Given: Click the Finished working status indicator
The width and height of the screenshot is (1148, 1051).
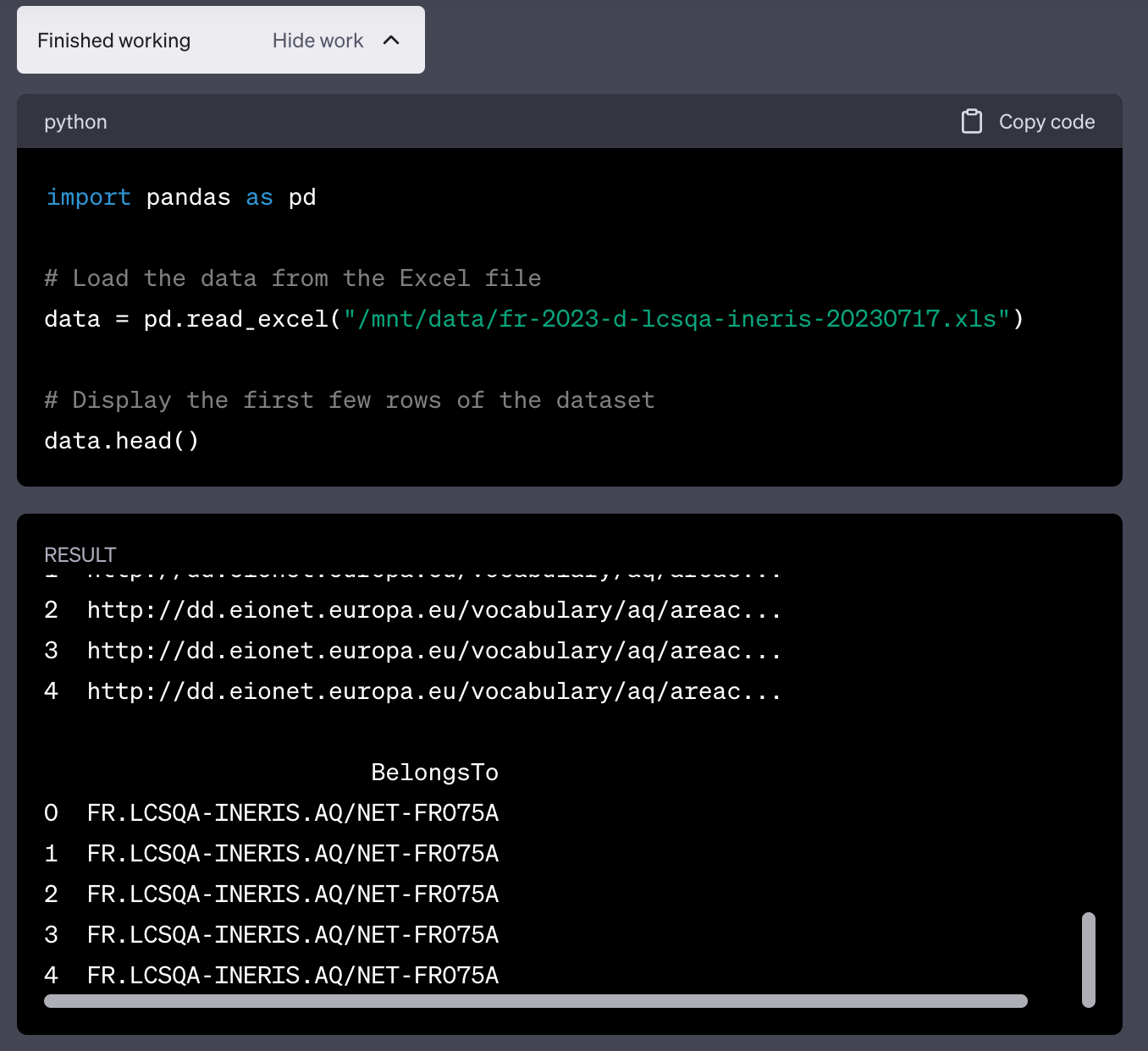Looking at the screenshot, I should point(113,40).
